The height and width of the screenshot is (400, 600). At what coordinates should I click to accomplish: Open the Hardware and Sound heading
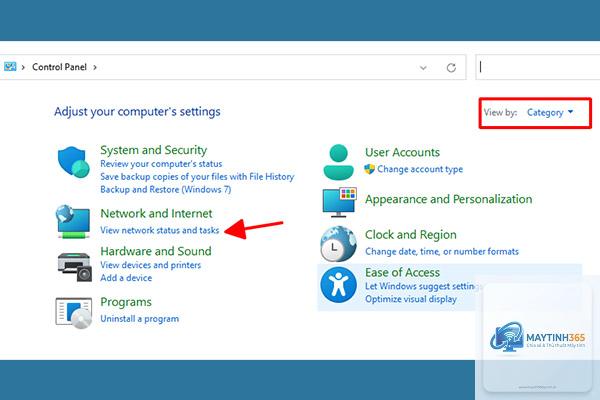[x=156, y=251]
